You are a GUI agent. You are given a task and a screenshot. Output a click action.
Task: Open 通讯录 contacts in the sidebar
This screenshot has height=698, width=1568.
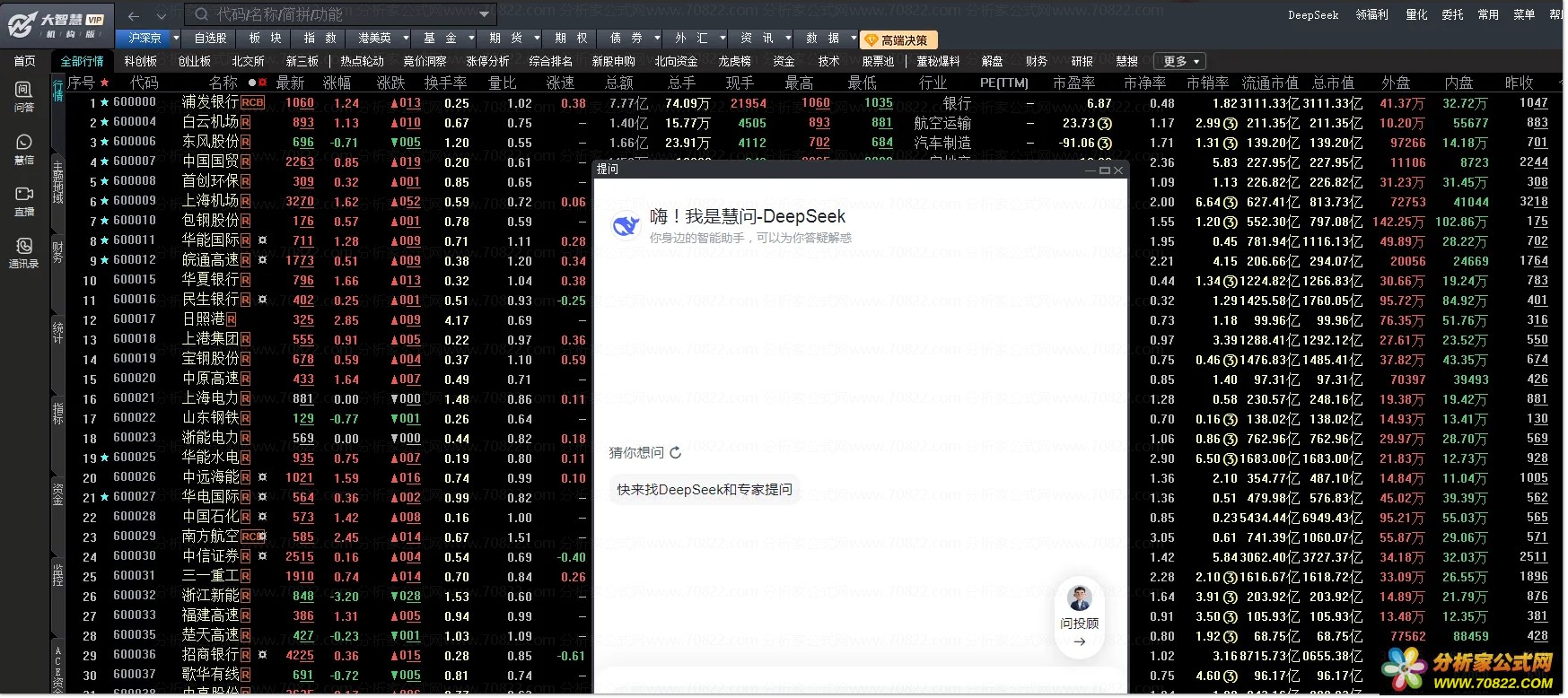(24, 253)
